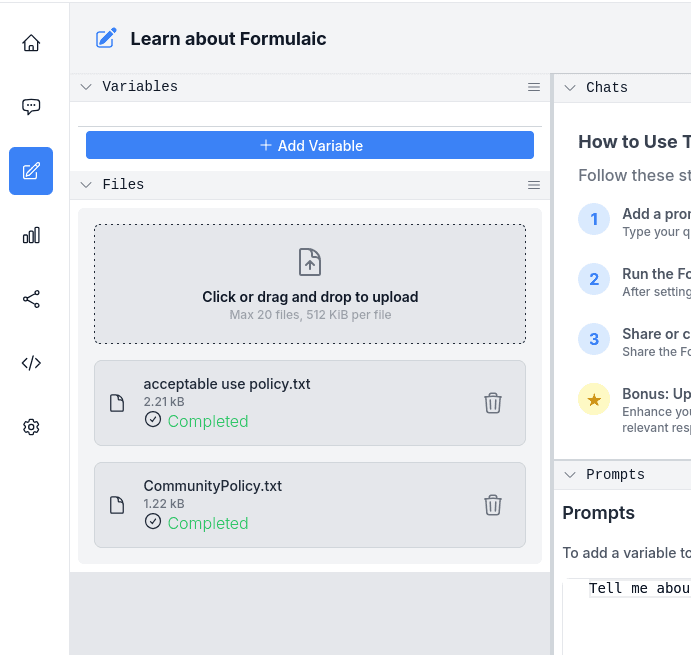Click the Variables section label
This screenshot has height=655, width=691.
pyautogui.click(x=140, y=86)
